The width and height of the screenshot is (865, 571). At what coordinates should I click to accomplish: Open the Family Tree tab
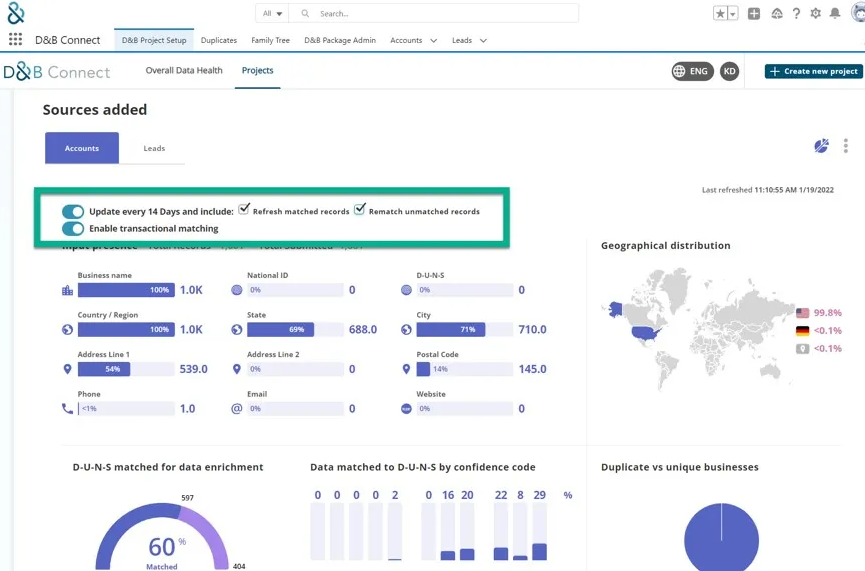pyautogui.click(x=270, y=40)
